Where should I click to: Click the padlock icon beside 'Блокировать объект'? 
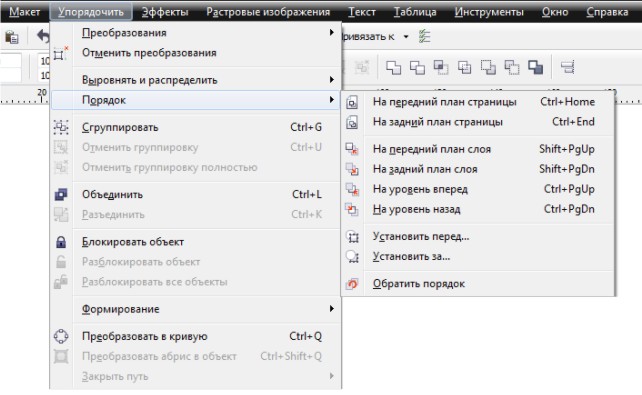point(61,242)
